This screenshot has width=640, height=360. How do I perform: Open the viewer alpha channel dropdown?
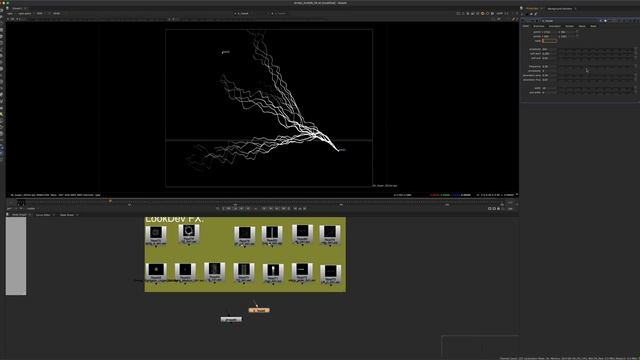[25, 13]
